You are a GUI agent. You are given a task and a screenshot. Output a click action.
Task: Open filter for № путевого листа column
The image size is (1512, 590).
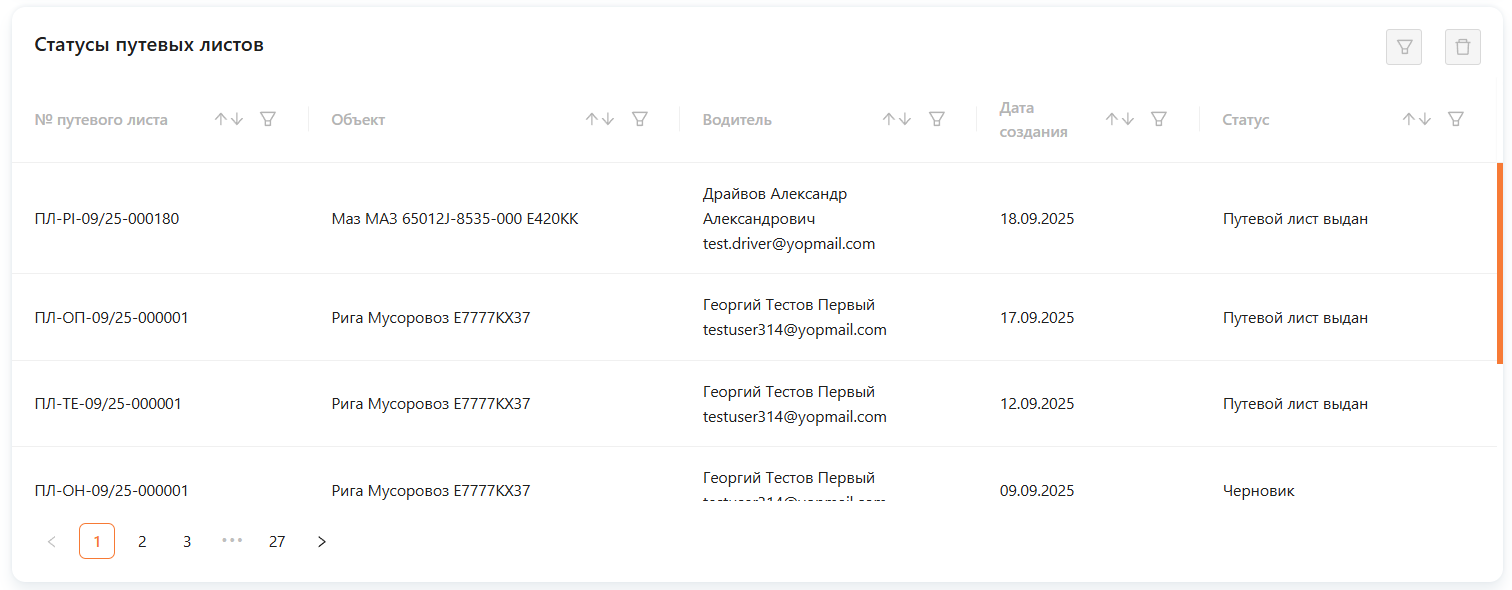pos(267,119)
